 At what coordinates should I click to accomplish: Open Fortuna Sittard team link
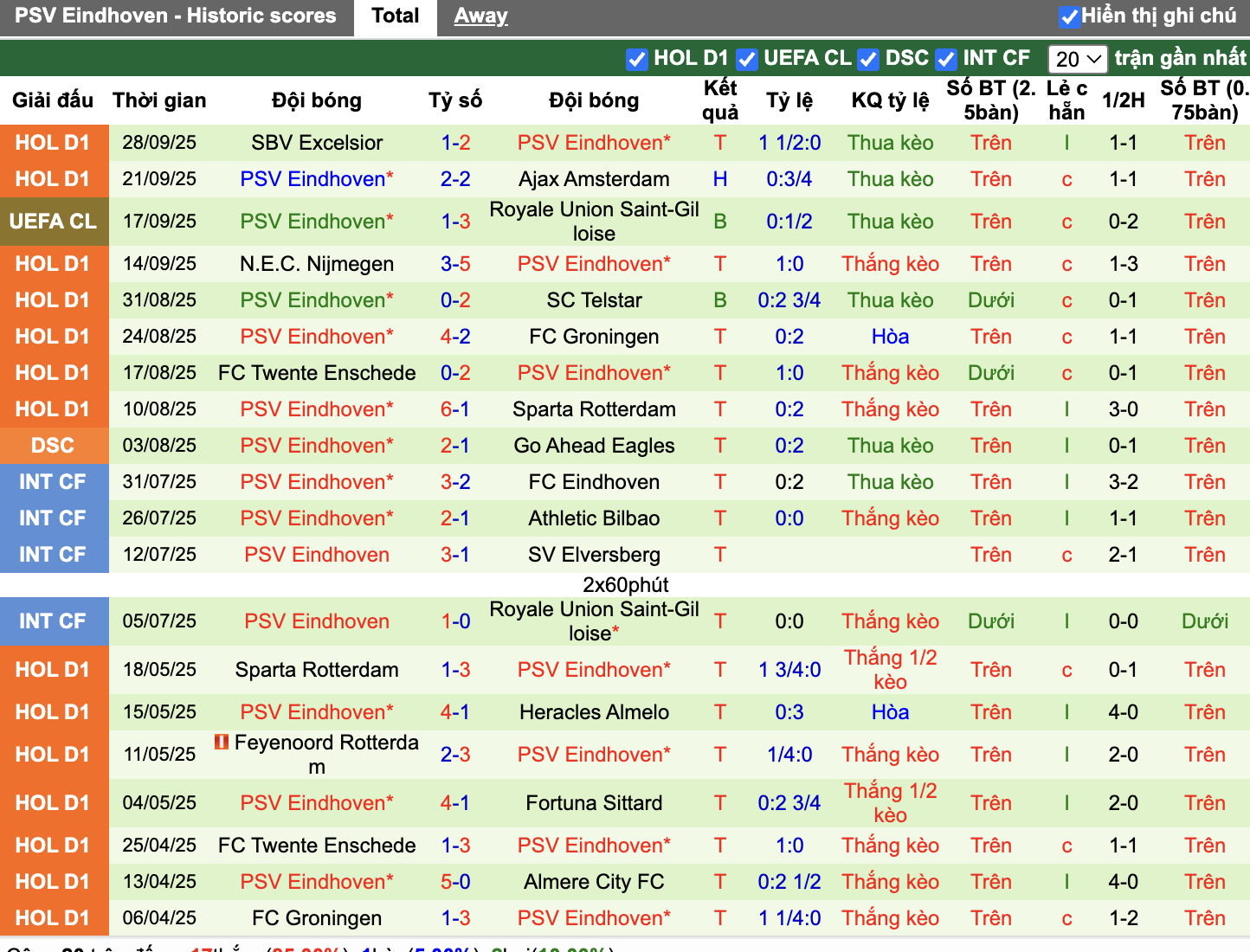coord(594,803)
